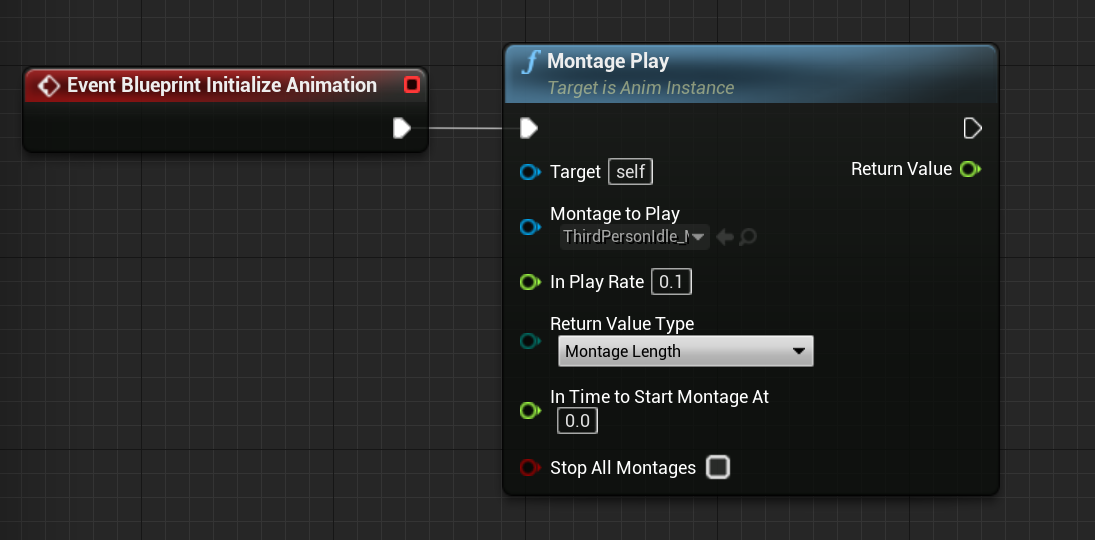This screenshot has width=1095, height=540.
Task: Click the 'In Play Rate' label
Action: pyautogui.click(x=596, y=282)
